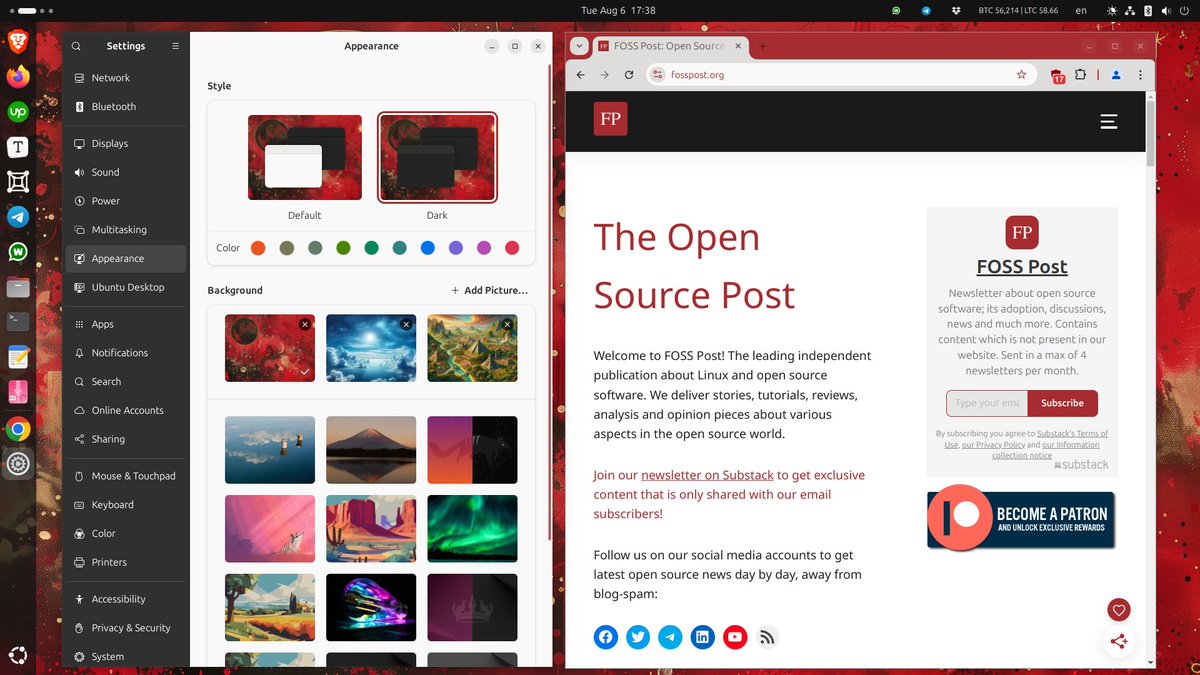Viewport: 1200px width, 675px height.
Task: Select the aurora green wallpaper
Action: point(472,529)
